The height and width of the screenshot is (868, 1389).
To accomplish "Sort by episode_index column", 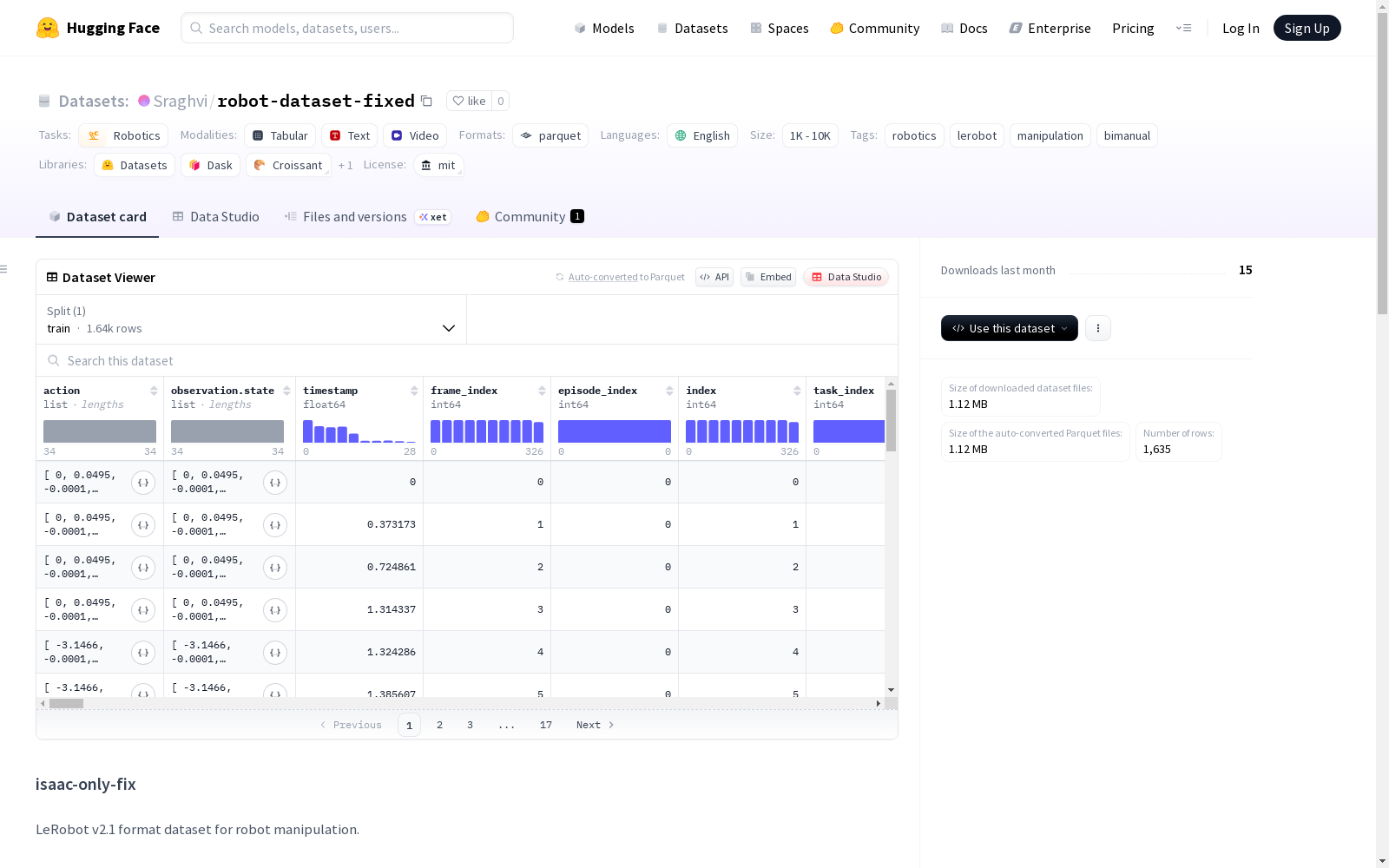I will (x=669, y=391).
